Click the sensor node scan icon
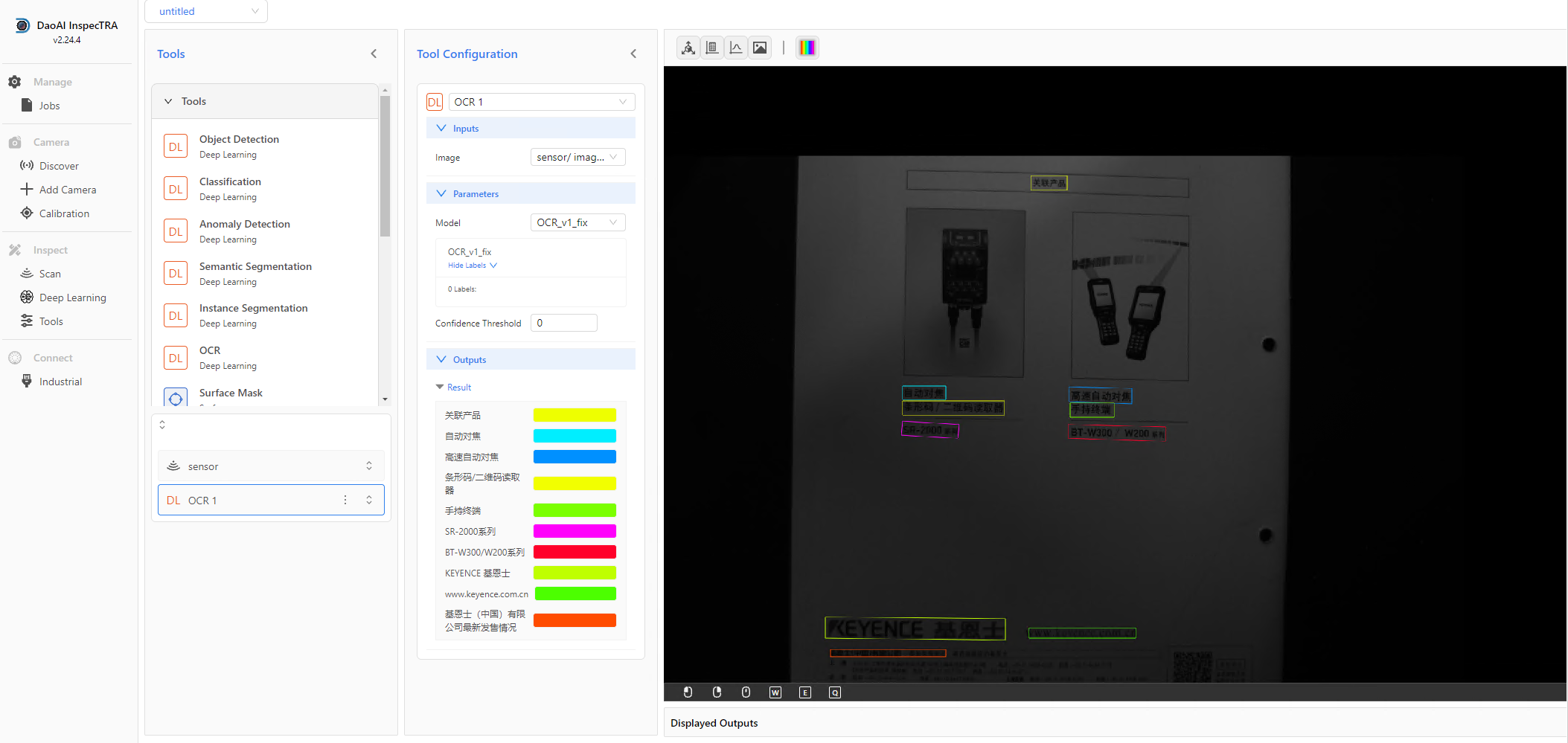 [173, 466]
